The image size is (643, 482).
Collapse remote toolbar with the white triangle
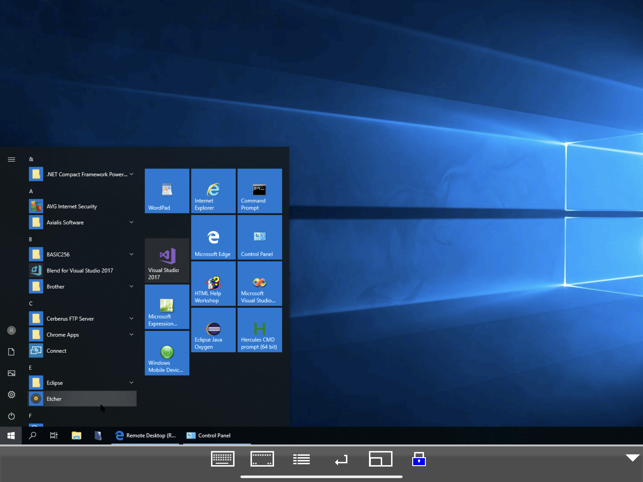632,457
